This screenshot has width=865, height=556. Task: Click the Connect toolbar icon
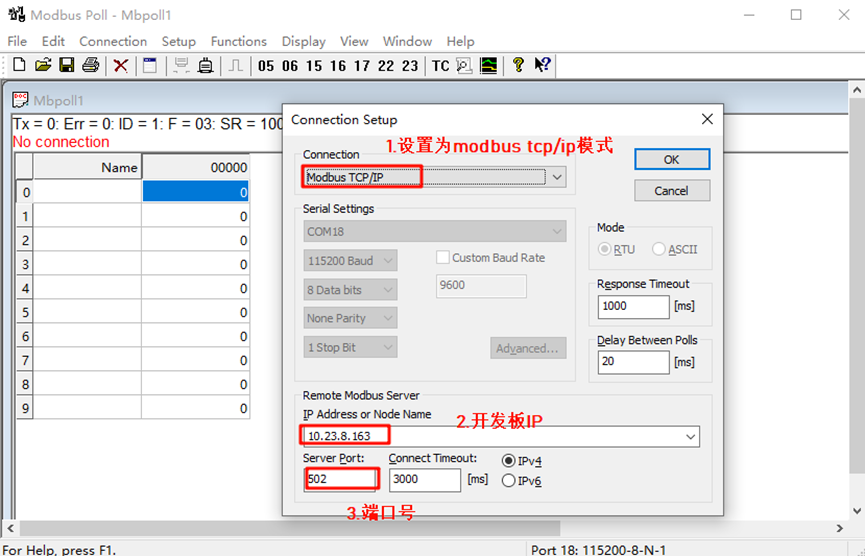point(181,65)
